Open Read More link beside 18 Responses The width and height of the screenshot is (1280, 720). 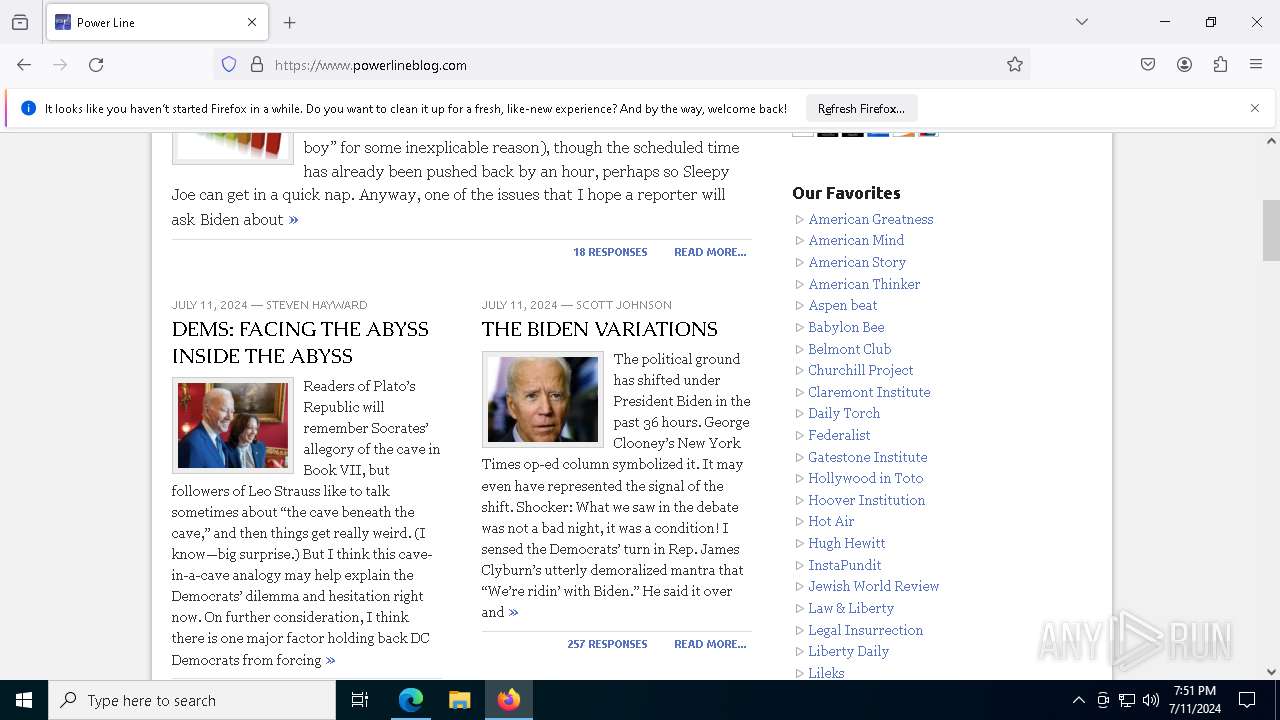(x=710, y=252)
